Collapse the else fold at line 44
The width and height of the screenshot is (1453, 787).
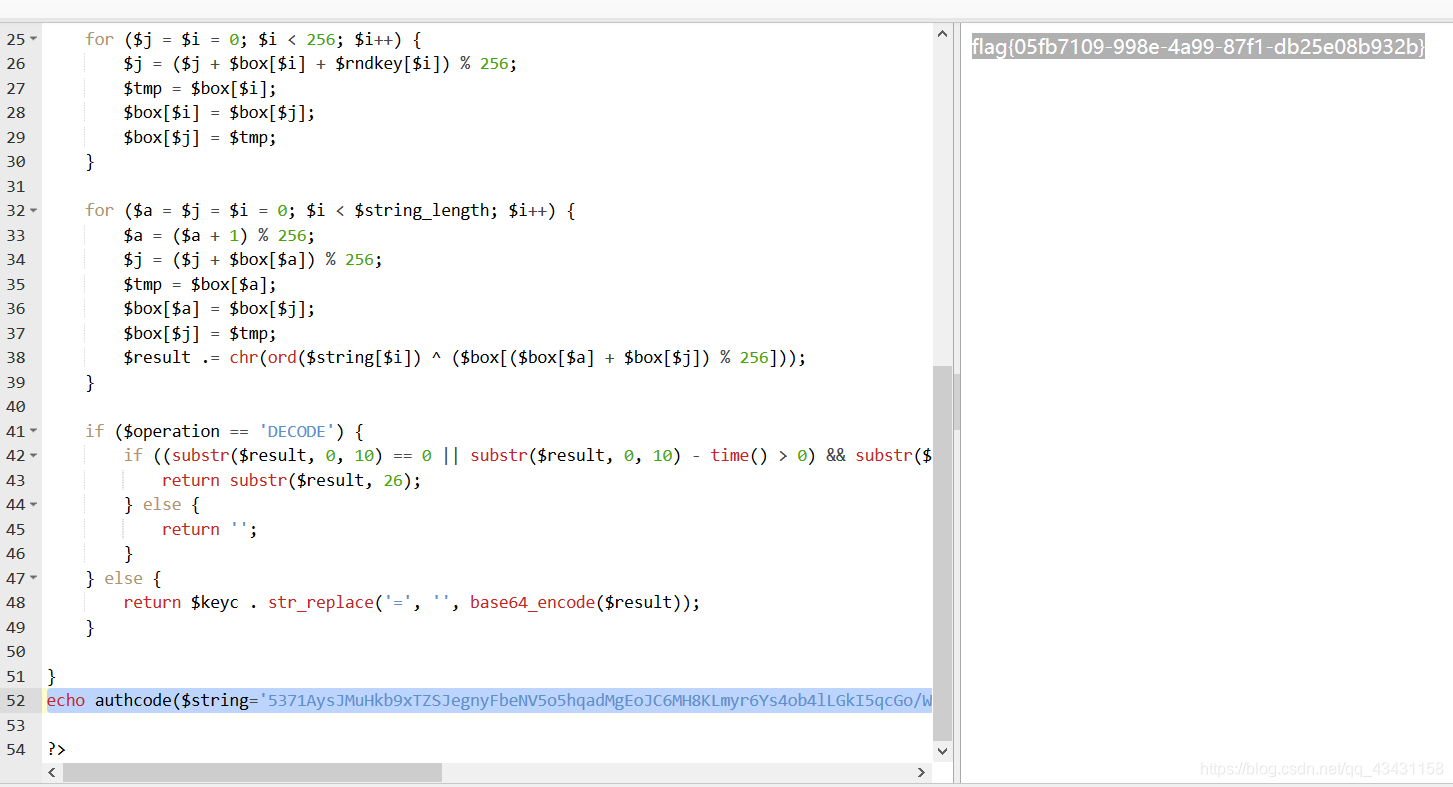pyautogui.click(x=34, y=505)
